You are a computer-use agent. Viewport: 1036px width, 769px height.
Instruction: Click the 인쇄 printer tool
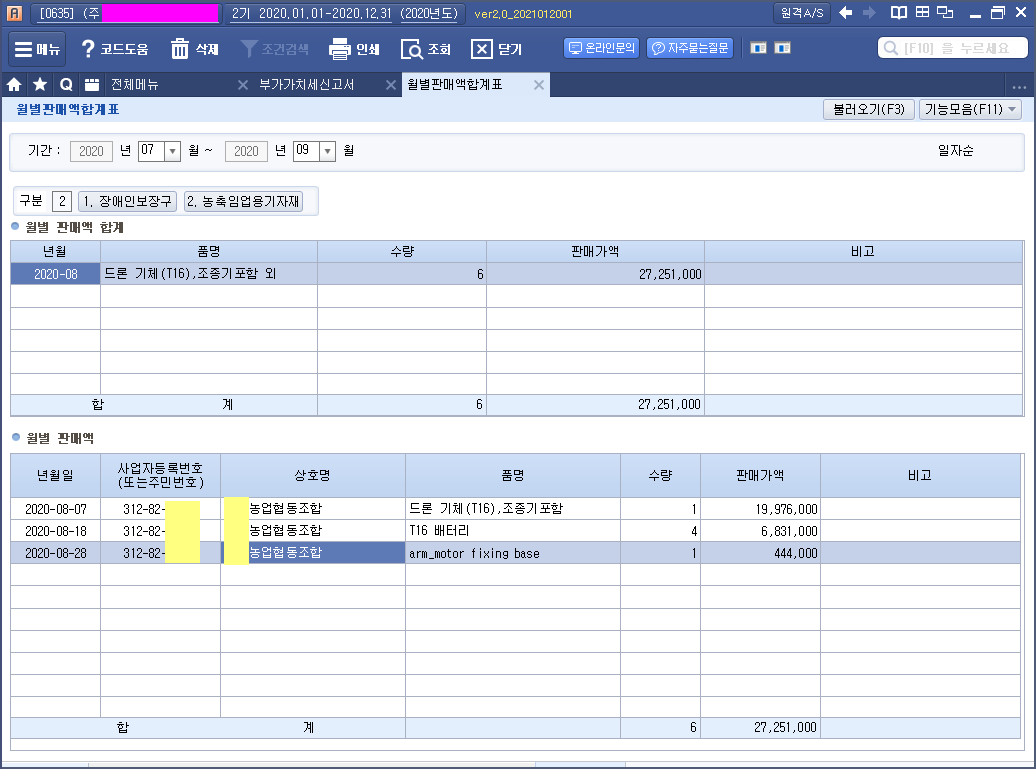354,49
